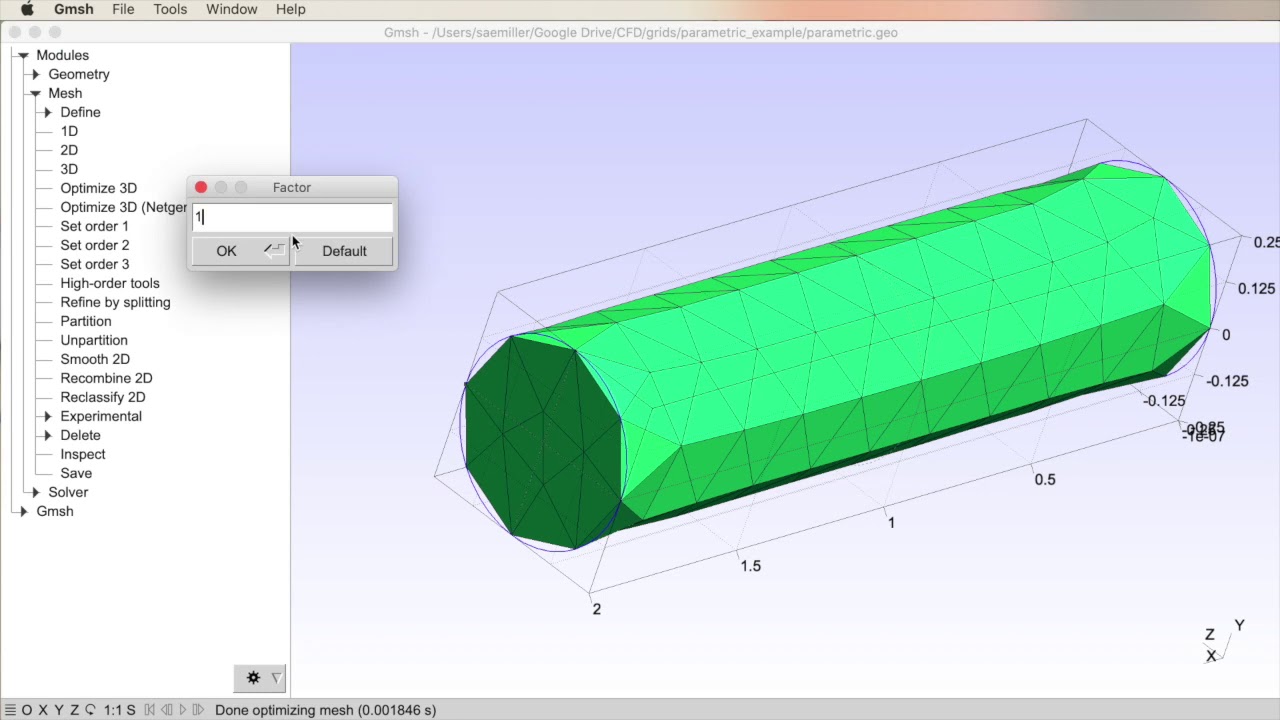The image size is (1280, 720).
Task: Select Set order 3
Action: pyautogui.click(x=94, y=264)
